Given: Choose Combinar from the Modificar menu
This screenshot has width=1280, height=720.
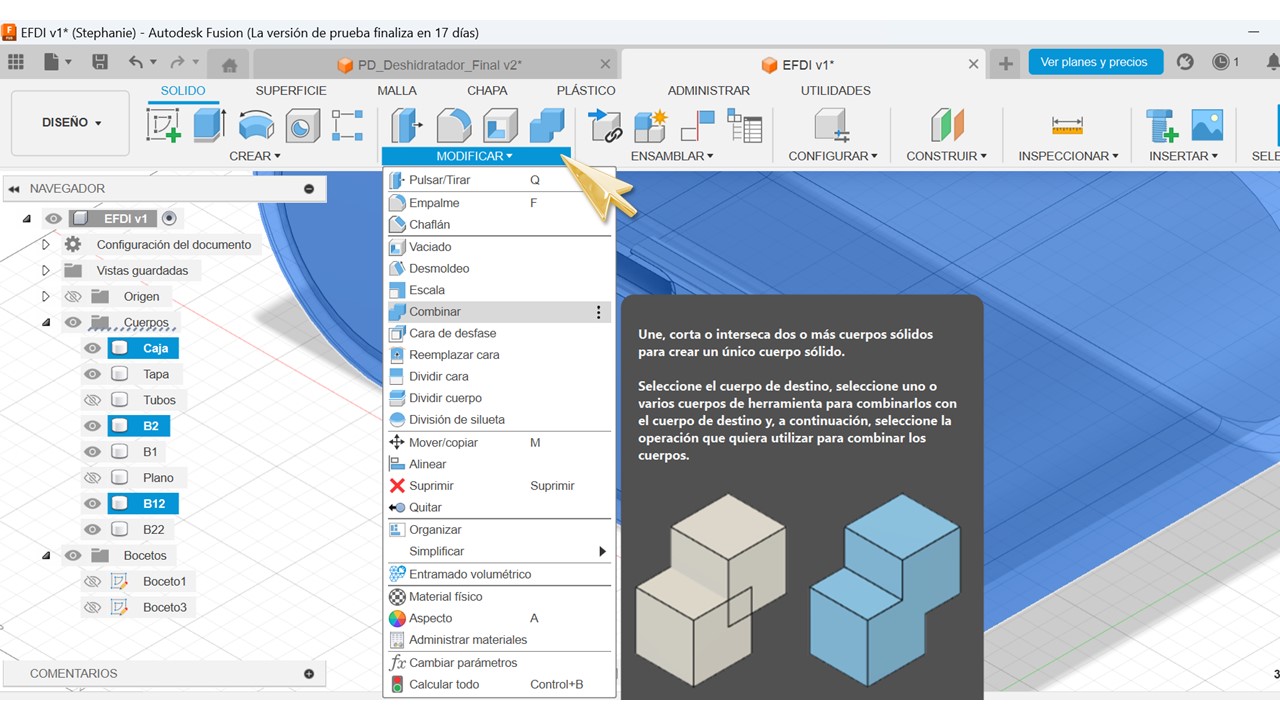Looking at the screenshot, I should click(x=435, y=312).
